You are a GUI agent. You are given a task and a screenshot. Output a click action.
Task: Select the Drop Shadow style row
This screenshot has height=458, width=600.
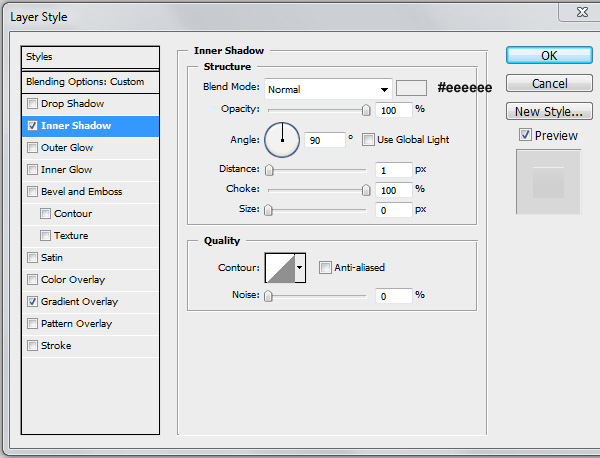90,103
